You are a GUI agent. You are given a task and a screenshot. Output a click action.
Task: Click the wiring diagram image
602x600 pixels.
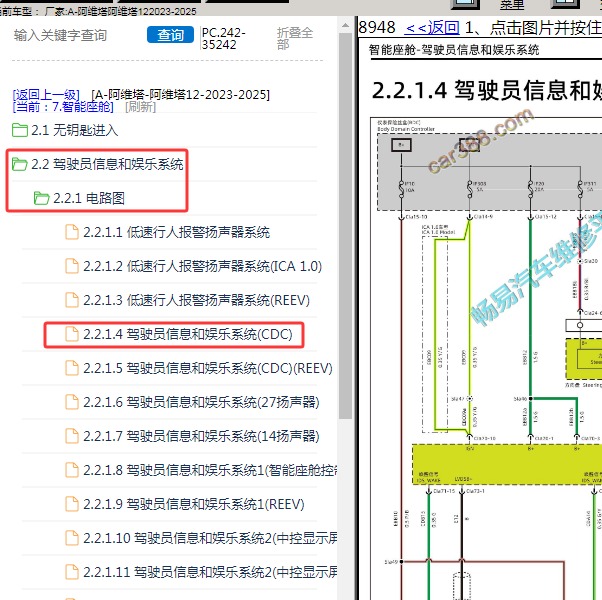coord(486,359)
